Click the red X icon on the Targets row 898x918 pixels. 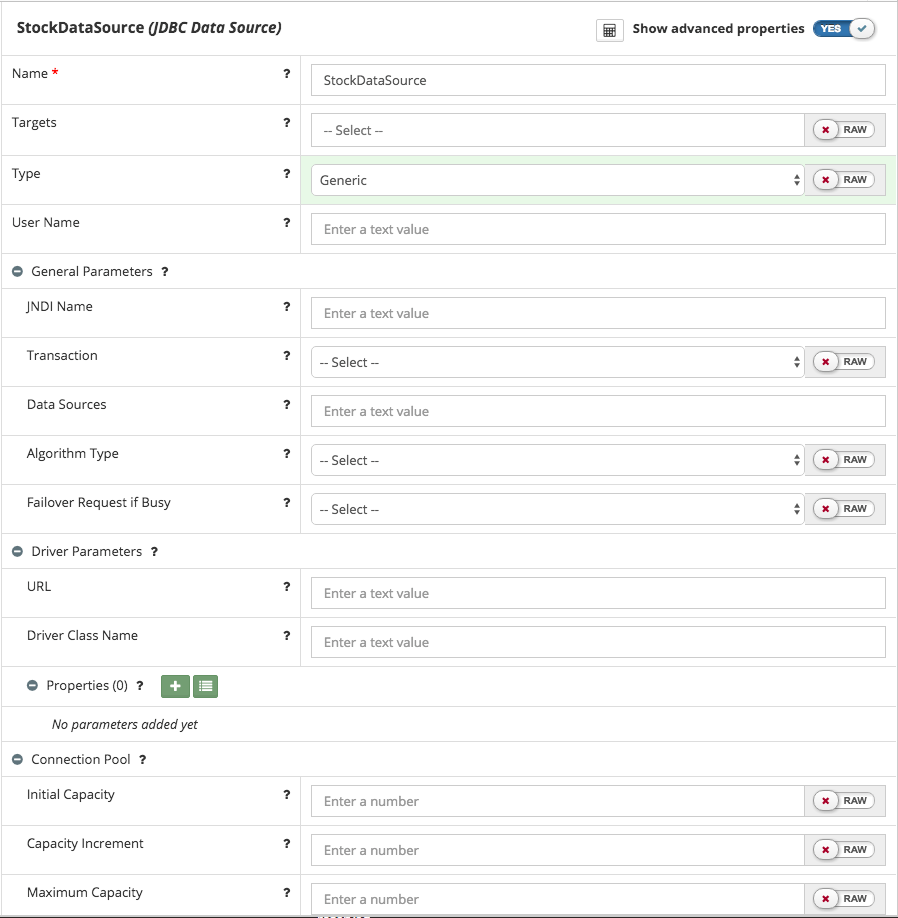click(827, 130)
